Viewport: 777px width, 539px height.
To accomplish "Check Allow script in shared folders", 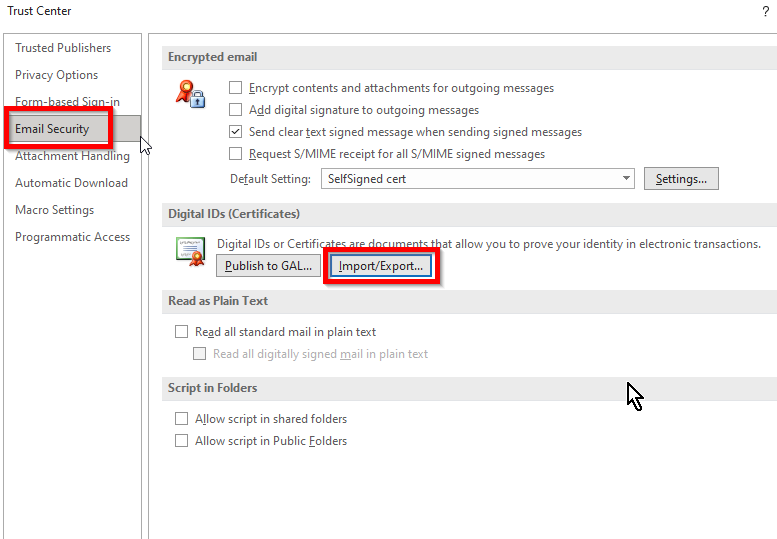I will pos(182,419).
